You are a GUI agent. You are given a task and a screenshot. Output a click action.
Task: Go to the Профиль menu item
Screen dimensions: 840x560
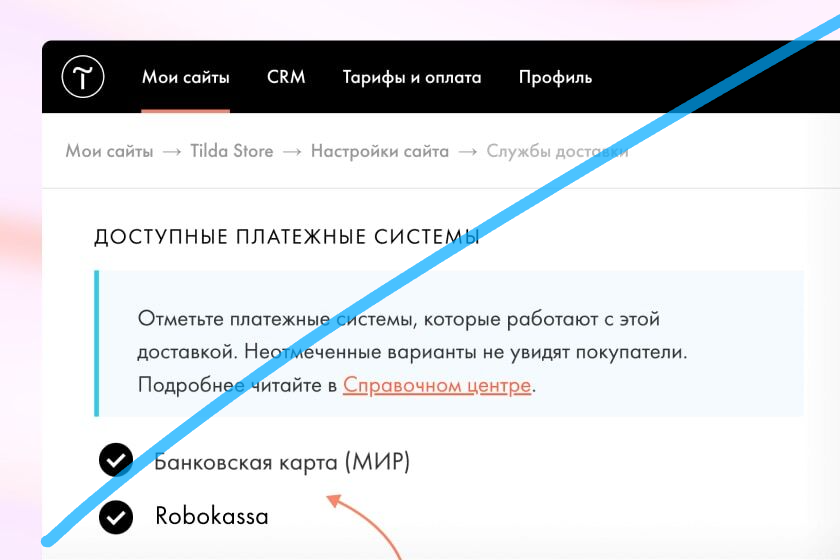[555, 78]
